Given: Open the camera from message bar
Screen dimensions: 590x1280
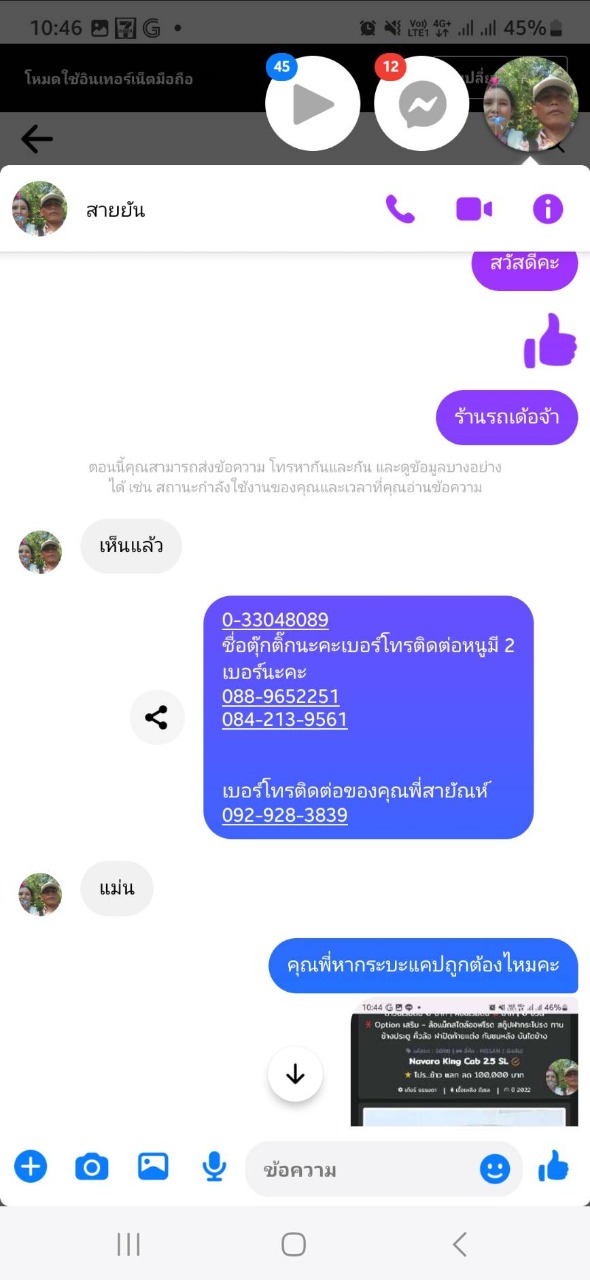Looking at the screenshot, I should coord(91,1166).
